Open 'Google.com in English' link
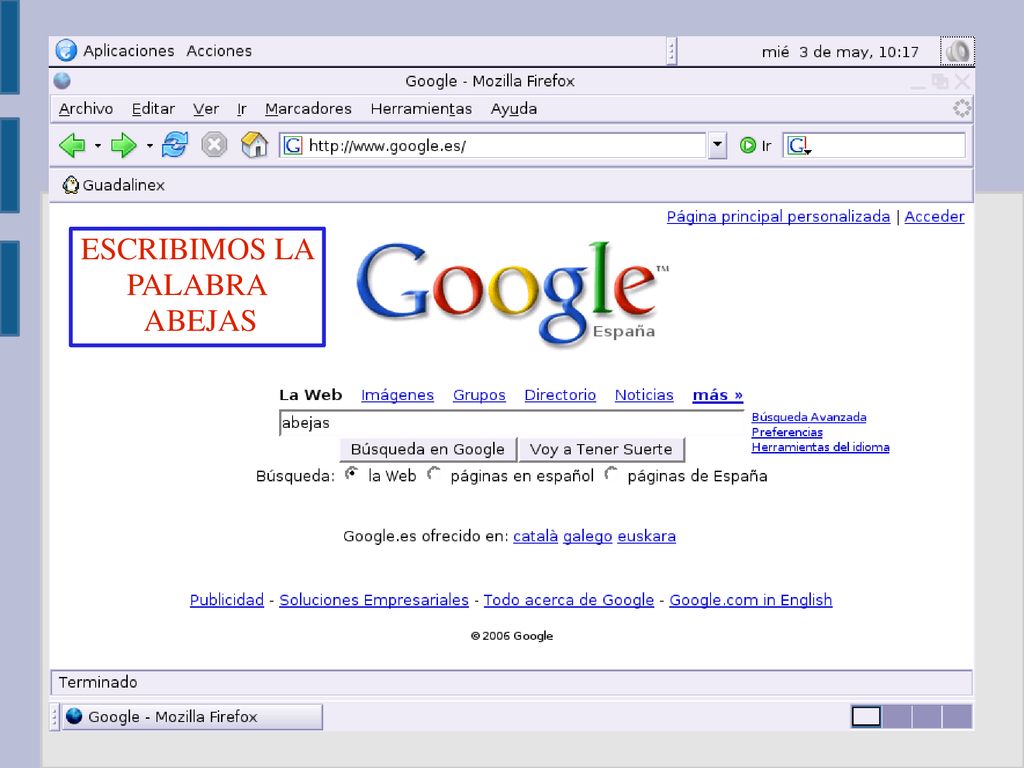 pyautogui.click(x=750, y=600)
